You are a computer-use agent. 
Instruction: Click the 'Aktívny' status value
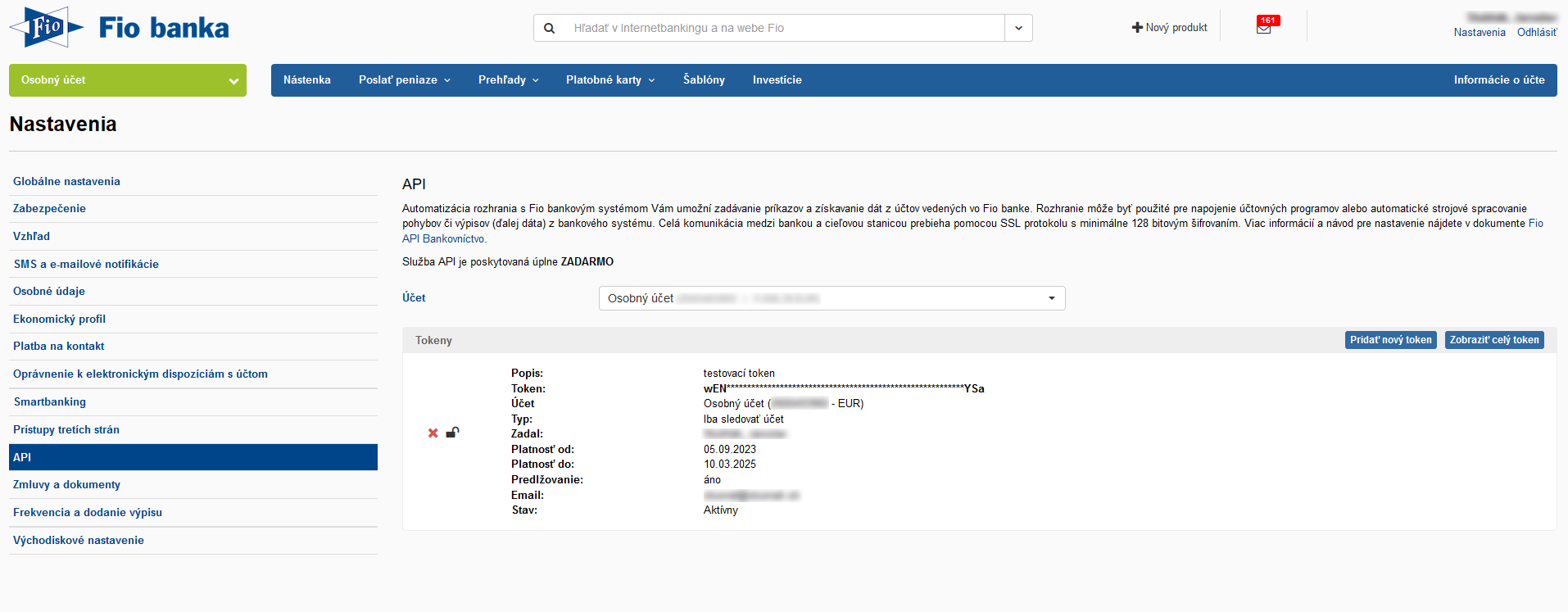(x=721, y=510)
